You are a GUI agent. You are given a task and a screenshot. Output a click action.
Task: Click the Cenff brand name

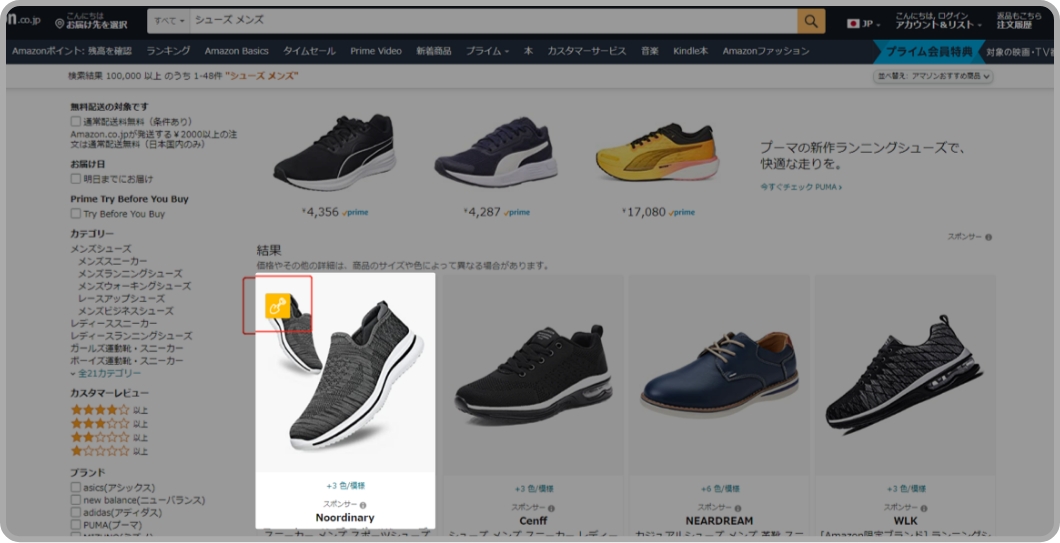pos(533,521)
